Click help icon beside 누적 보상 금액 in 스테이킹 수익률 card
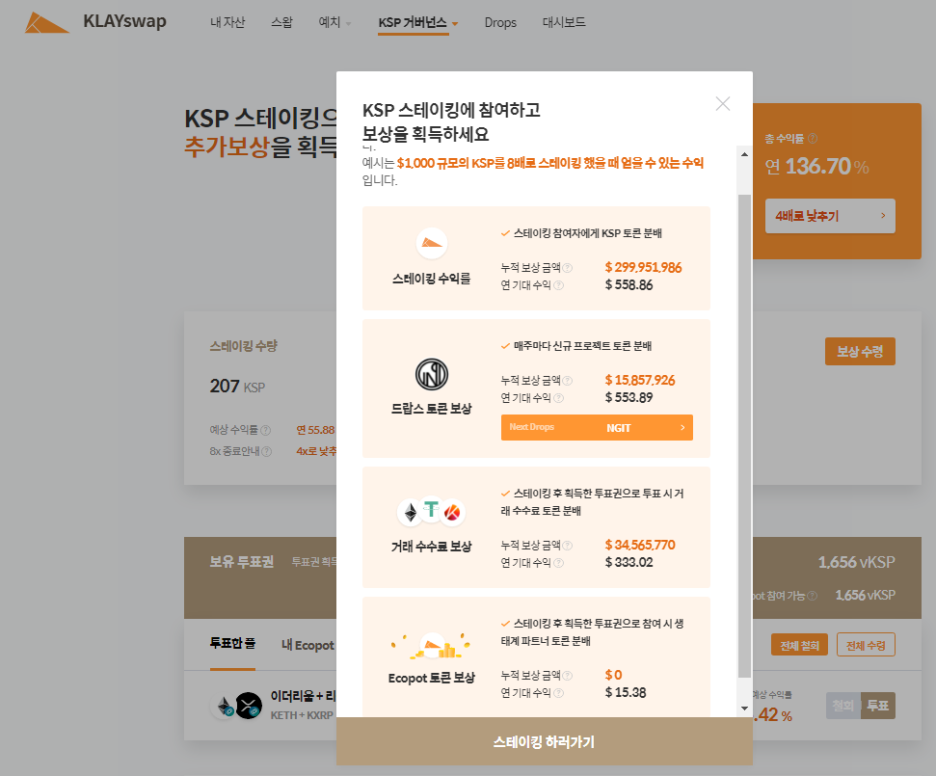Viewport: 936px width, 776px height. pos(568,268)
